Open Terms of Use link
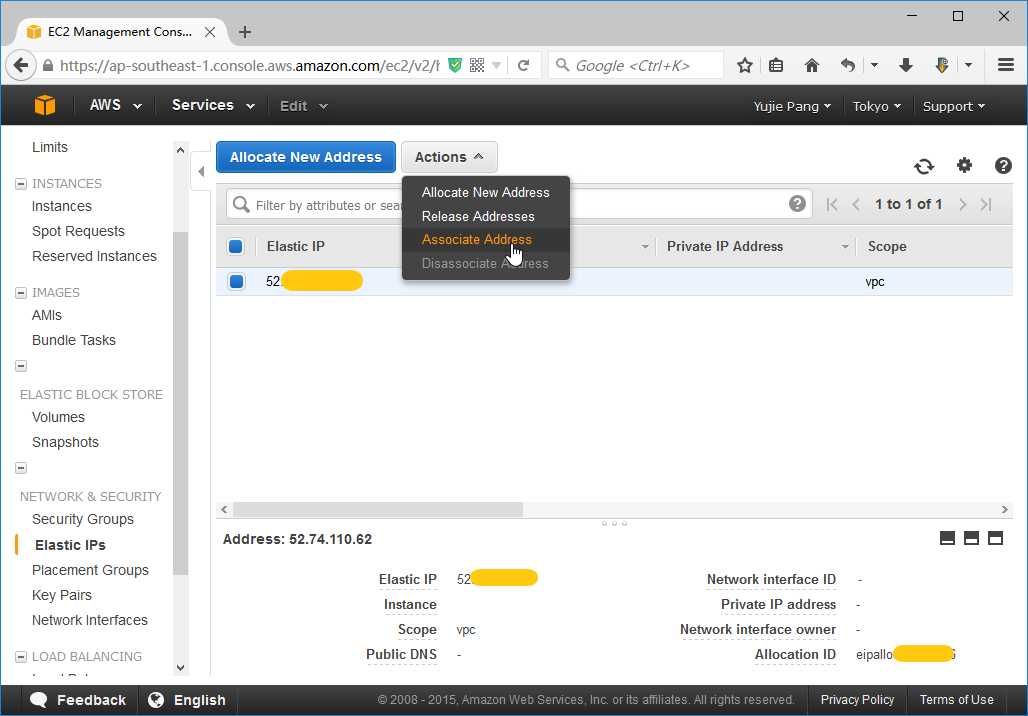This screenshot has width=1028, height=716. pos(956,700)
